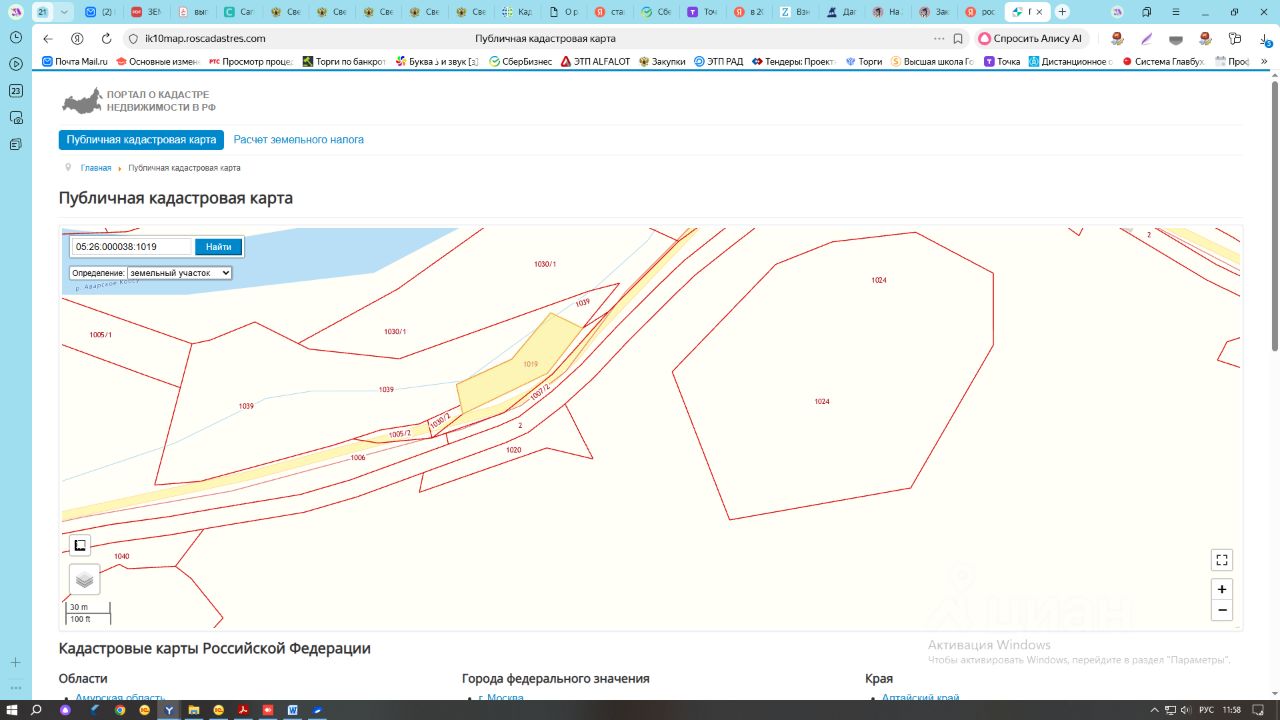This screenshot has height=720, width=1280.
Task: Open Word from the taskbar
Action: [293, 710]
